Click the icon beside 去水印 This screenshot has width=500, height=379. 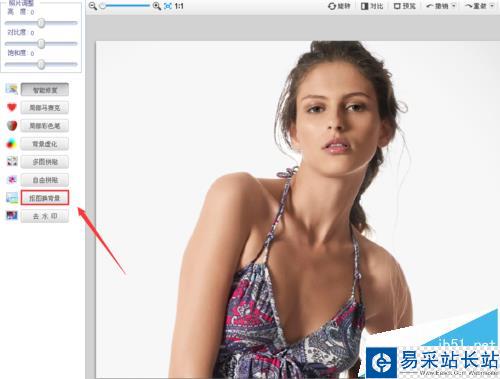(x=12, y=216)
